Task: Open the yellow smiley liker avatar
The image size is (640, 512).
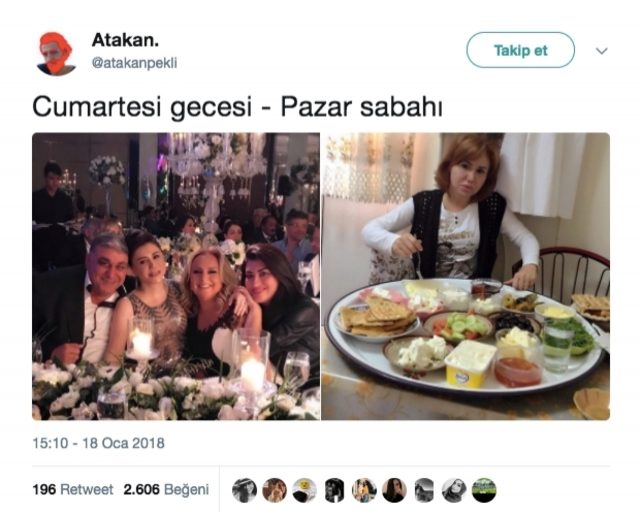Action: coord(304,490)
